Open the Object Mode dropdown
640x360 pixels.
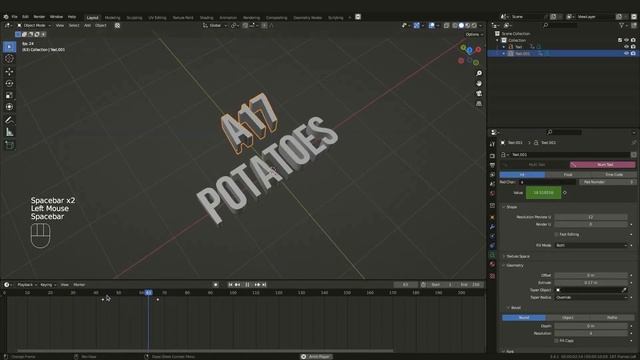tap(34, 25)
